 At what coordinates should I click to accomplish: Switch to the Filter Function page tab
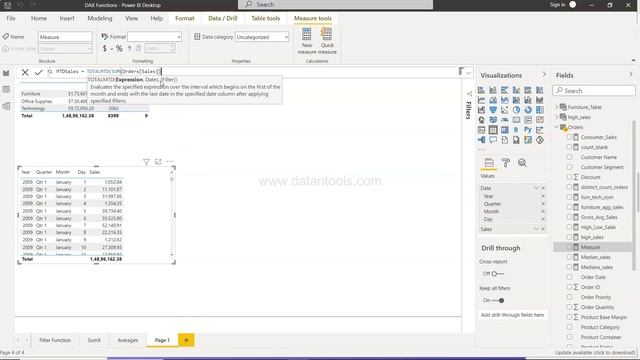click(55, 340)
